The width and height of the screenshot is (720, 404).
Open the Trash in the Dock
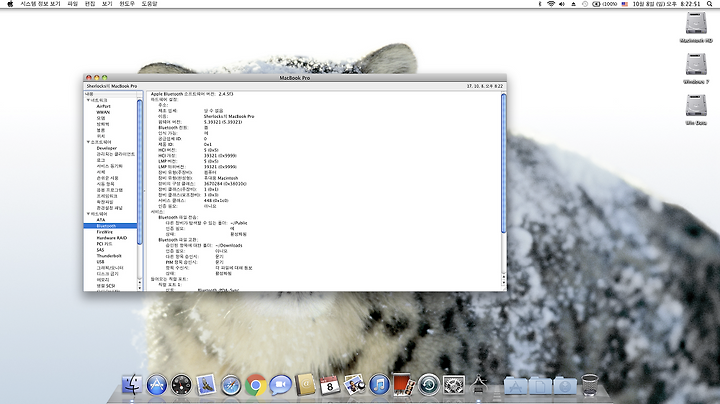(x=590, y=385)
